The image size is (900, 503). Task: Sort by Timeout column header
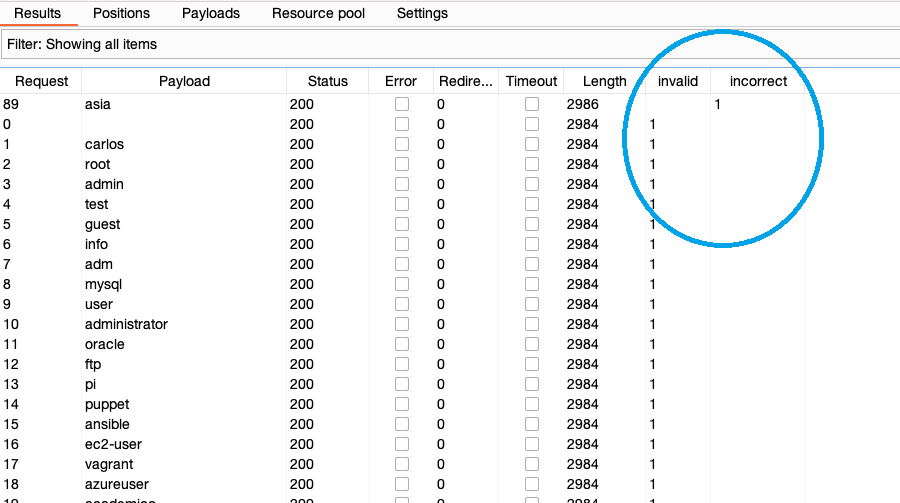point(531,81)
